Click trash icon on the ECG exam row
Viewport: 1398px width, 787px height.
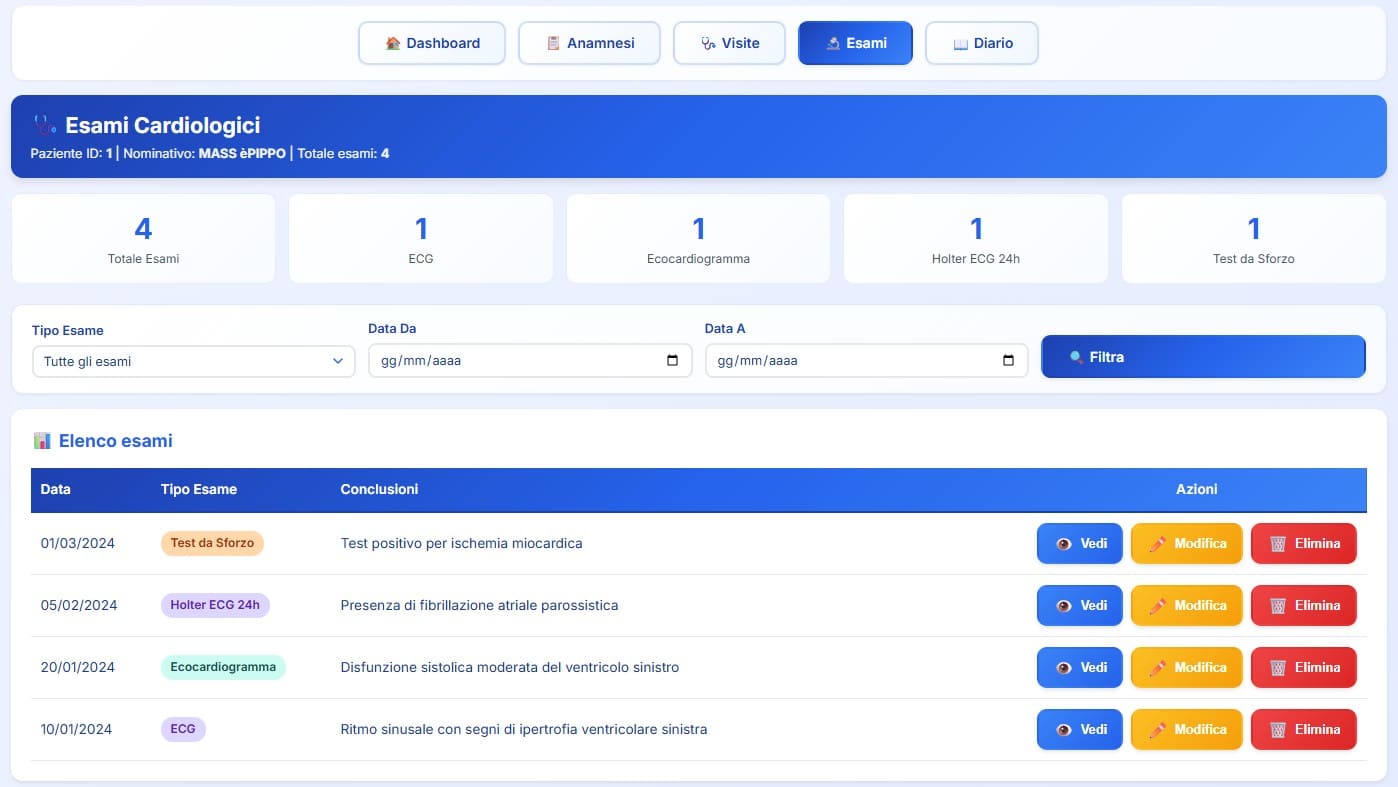click(1278, 730)
